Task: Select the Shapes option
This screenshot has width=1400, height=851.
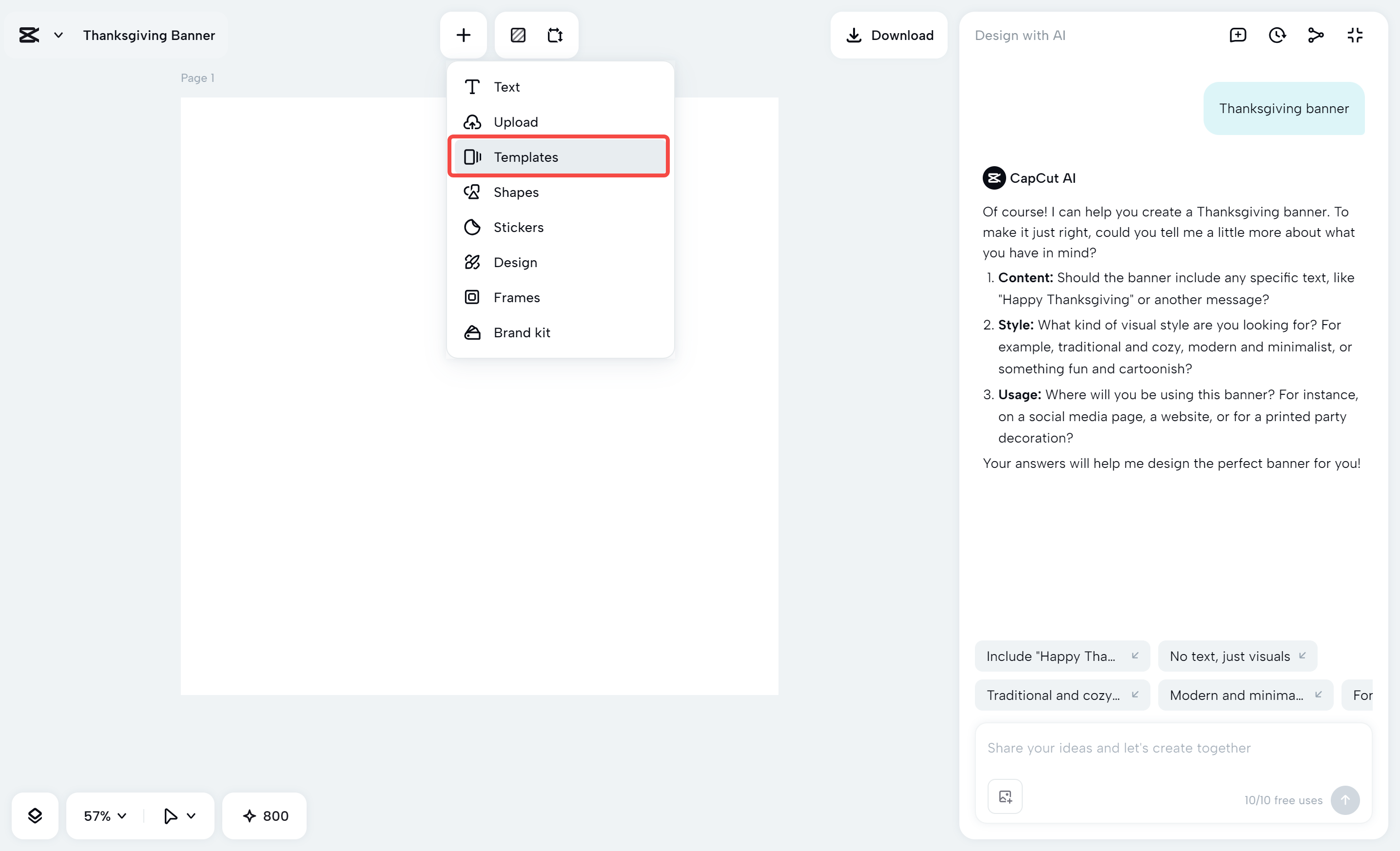Action: [x=515, y=192]
